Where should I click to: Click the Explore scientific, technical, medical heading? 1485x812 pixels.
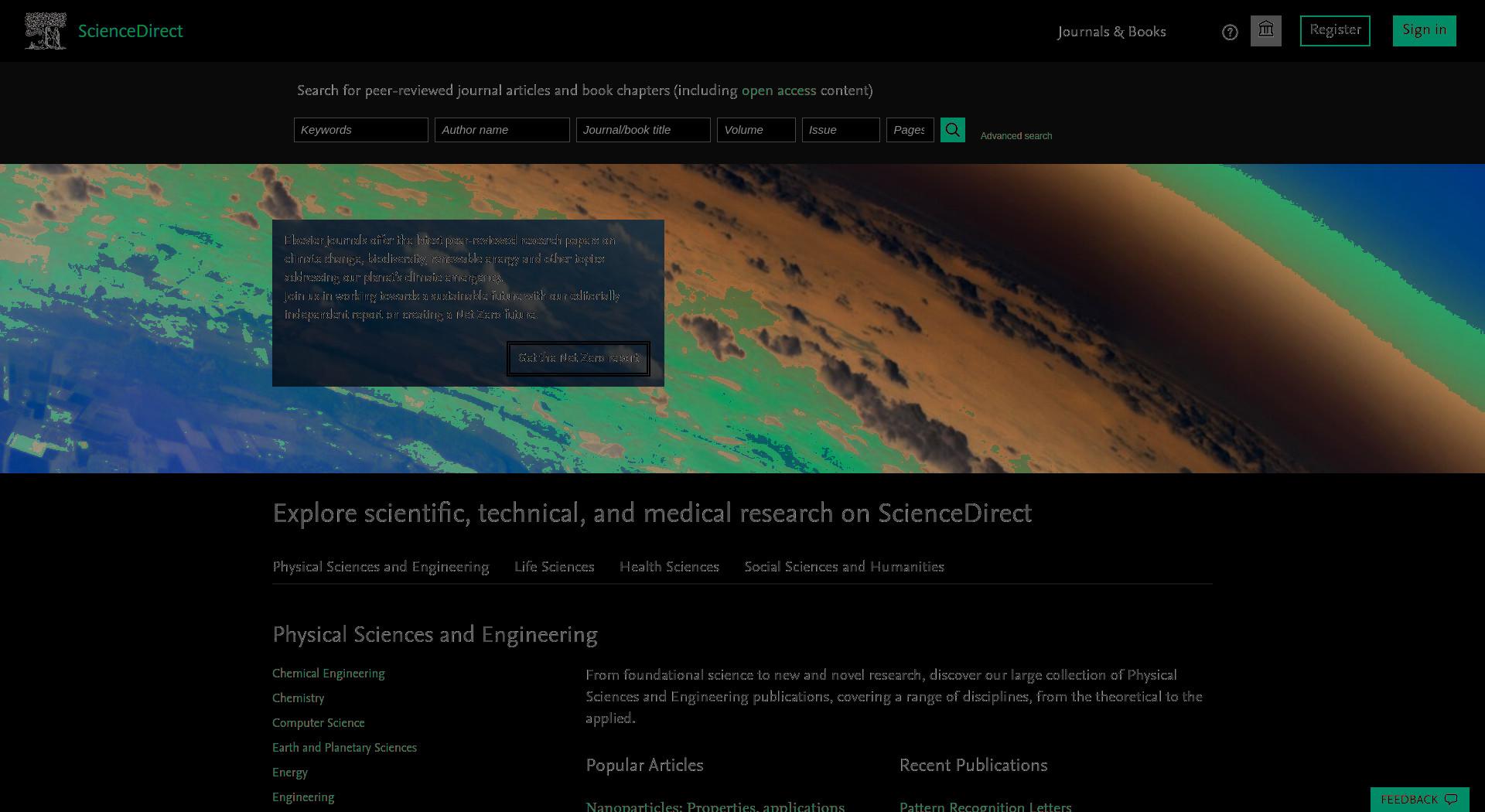point(652,513)
